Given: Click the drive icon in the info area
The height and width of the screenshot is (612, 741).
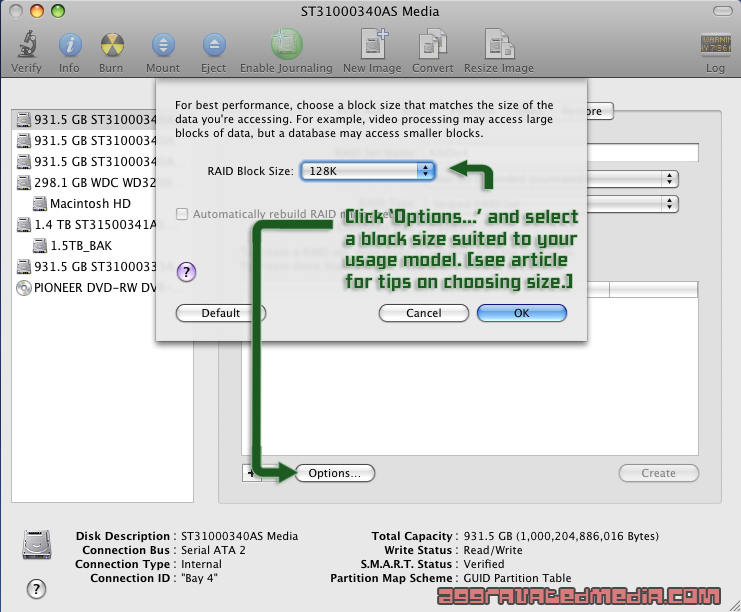Looking at the screenshot, I should (x=37, y=544).
